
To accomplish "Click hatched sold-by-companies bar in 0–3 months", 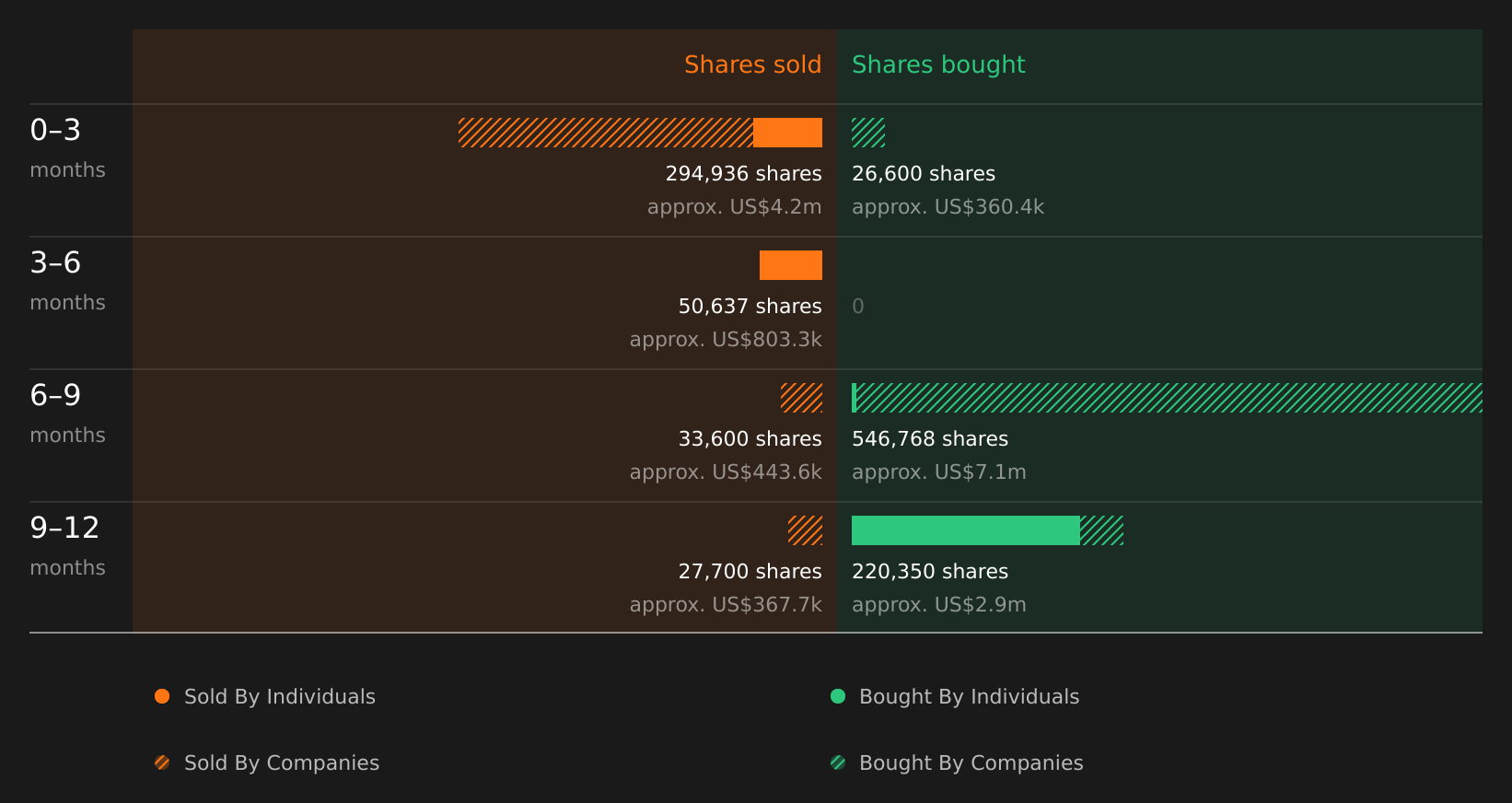I will click(x=606, y=133).
